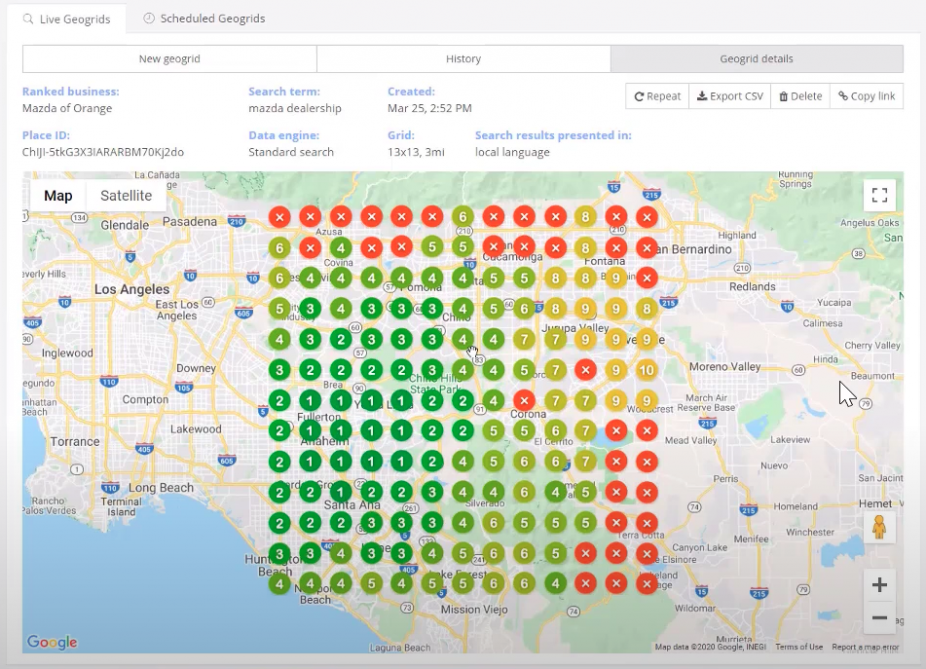This screenshot has height=669, width=926.
Task: Select the Street View pegman icon
Action: tap(878, 527)
